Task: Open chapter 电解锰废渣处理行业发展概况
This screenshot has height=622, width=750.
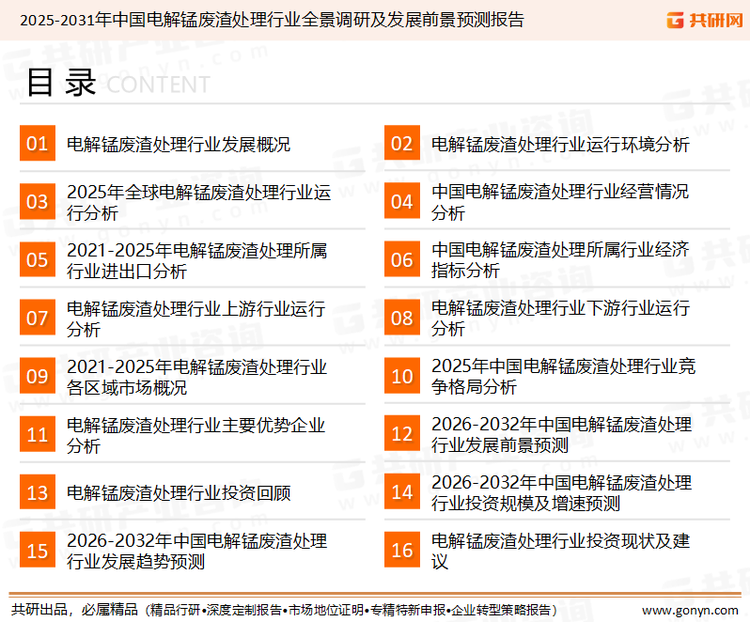Action: coord(178,144)
